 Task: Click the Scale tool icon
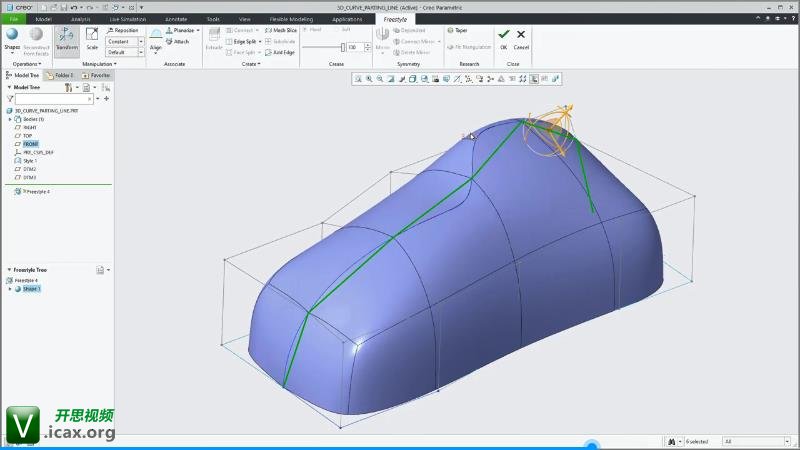point(92,38)
